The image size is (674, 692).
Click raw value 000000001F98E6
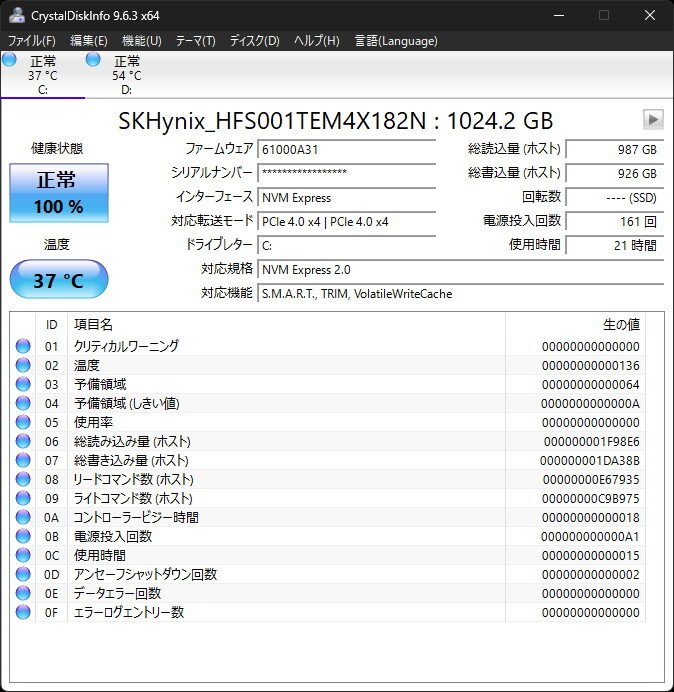coord(591,441)
